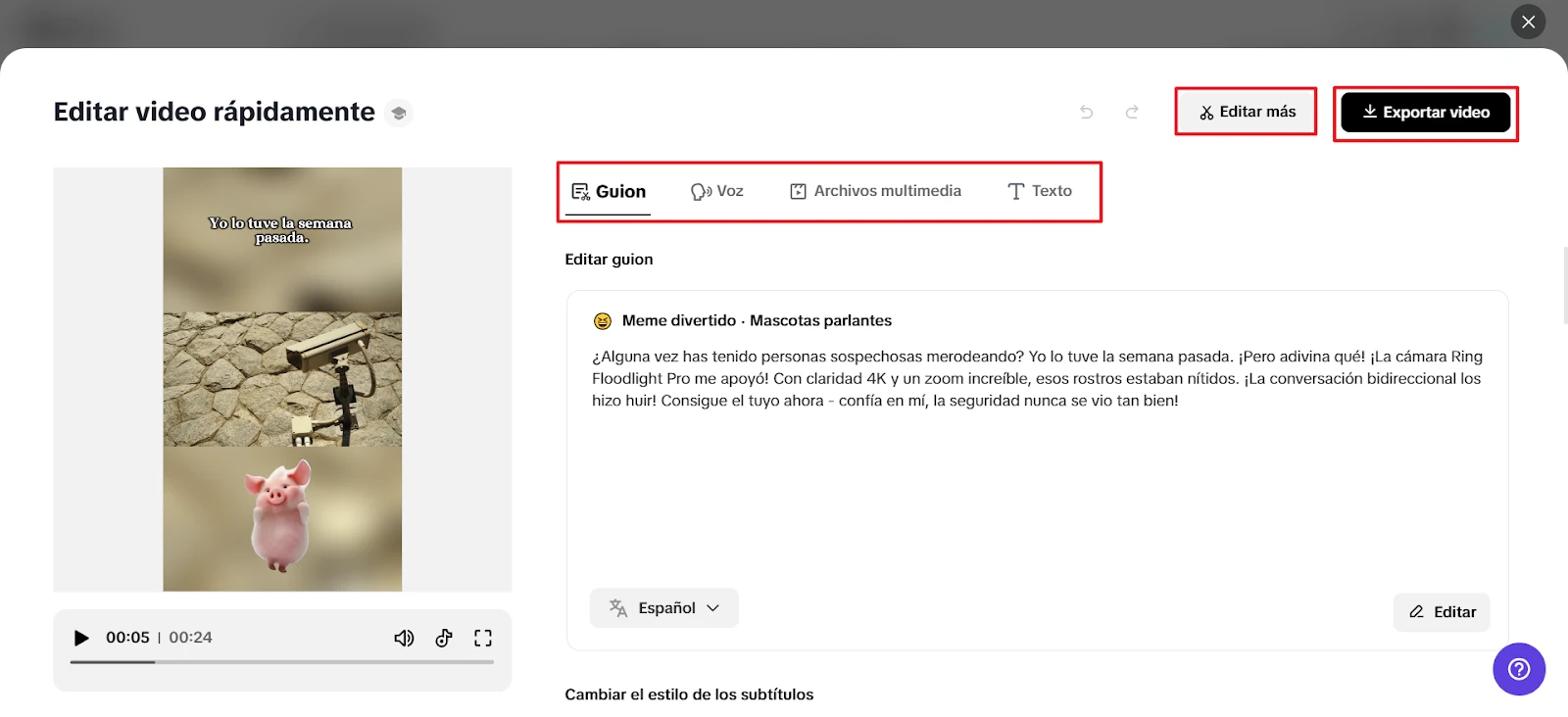The width and height of the screenshot is (1568, 717).
Task: Open the purple help button
Action: (1518, 669)
